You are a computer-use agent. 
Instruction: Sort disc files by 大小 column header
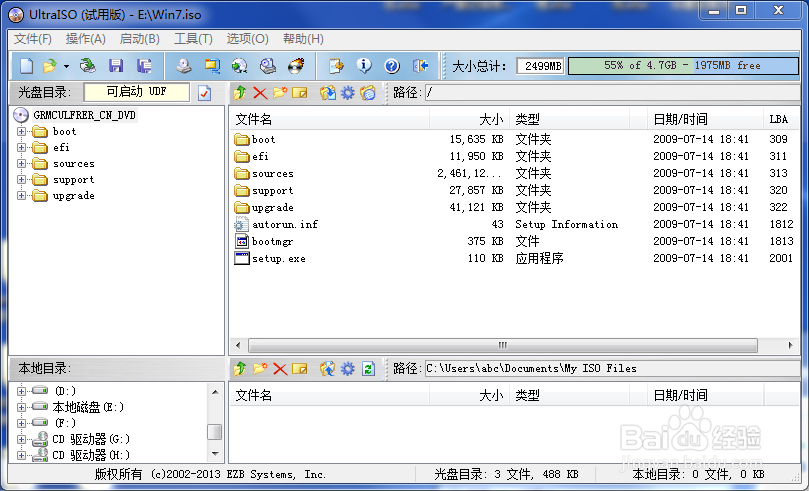point(470,120)
